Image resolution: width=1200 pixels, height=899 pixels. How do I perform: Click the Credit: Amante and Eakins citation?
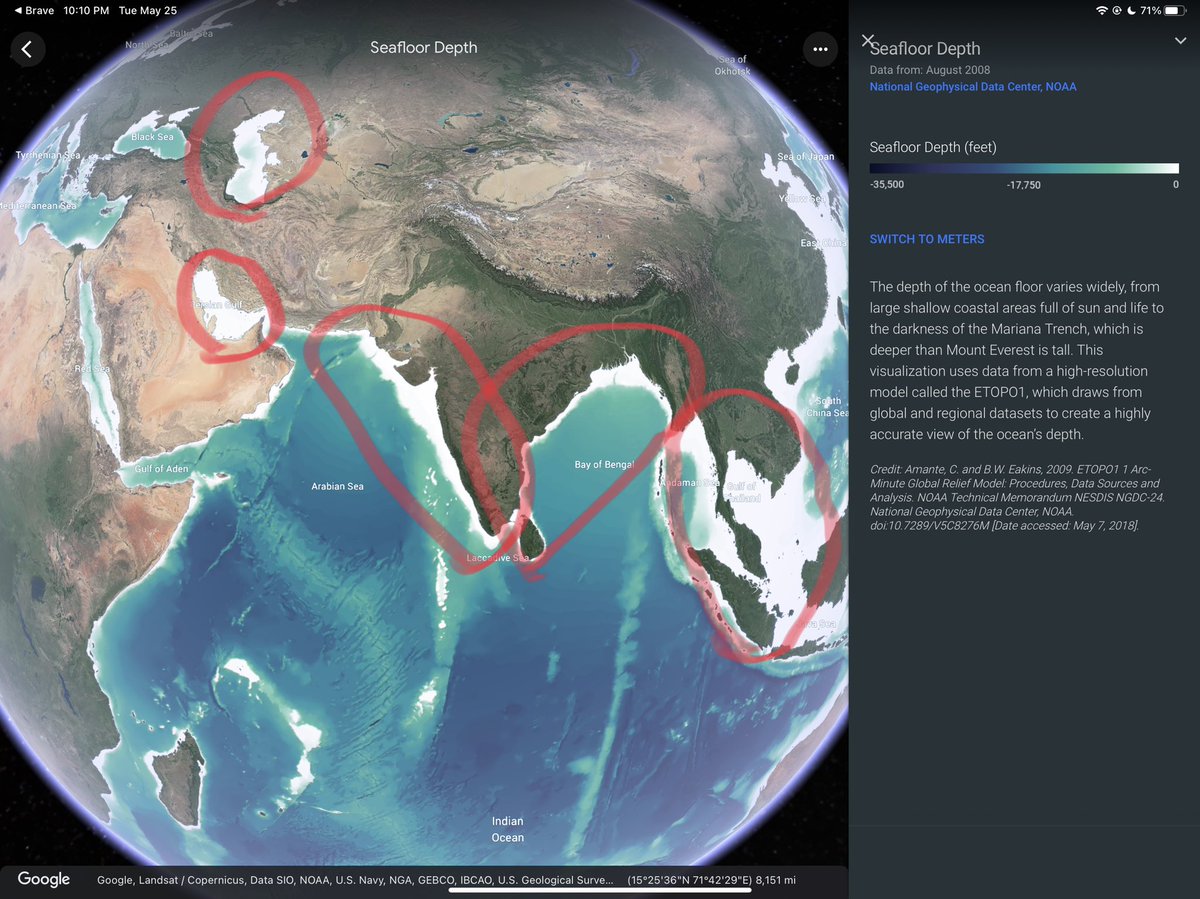click(1019, 497)
